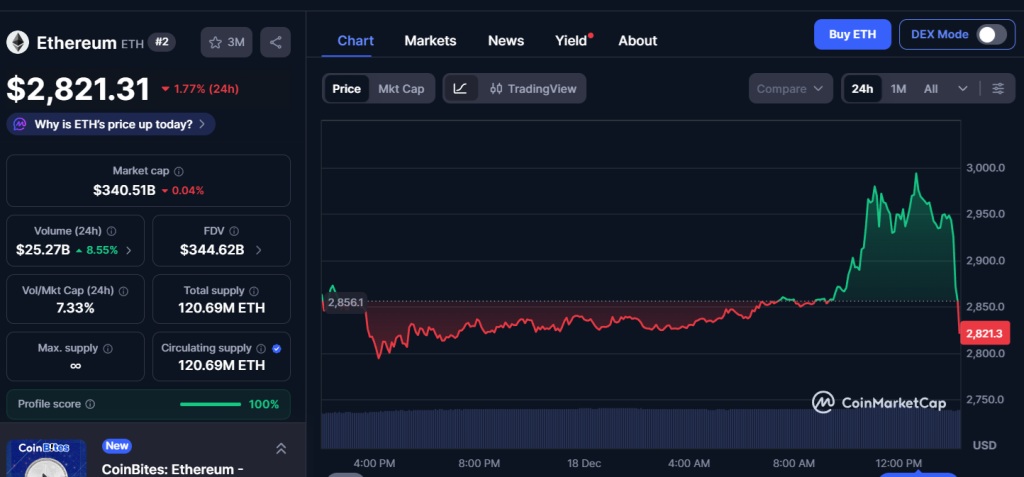Click the Volume (24h) info icon
This screenshot has height=477, width=1024.
(x=112, y=231)
